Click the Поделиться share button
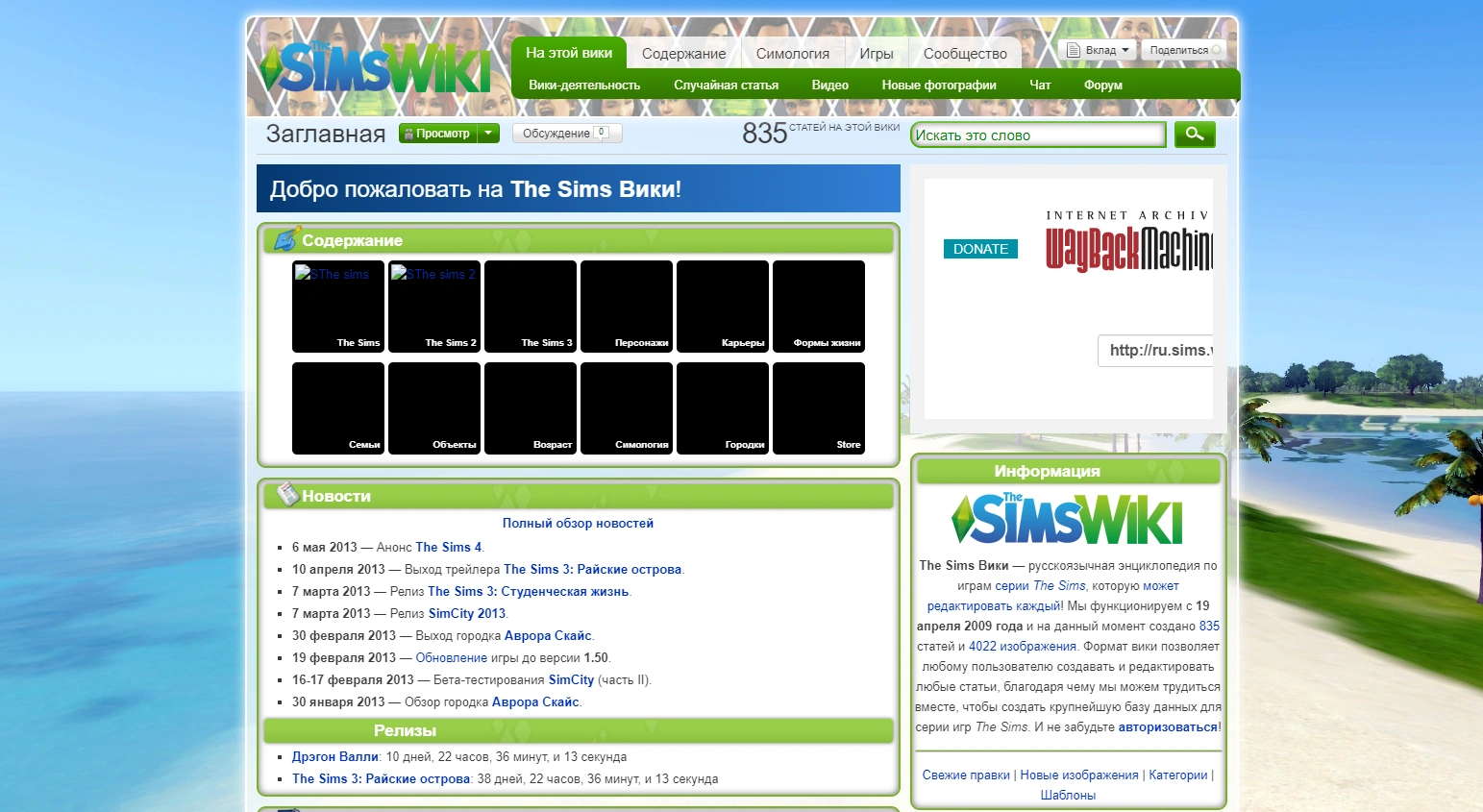The height and width of the screenshot is (812, 1483). point(1184,50)
